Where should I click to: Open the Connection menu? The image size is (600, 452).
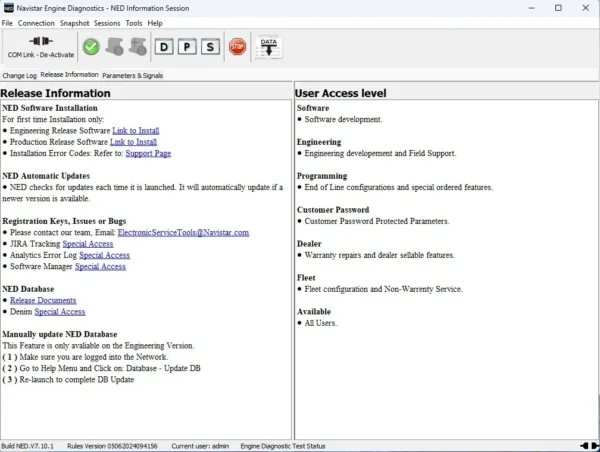point(36,23)
